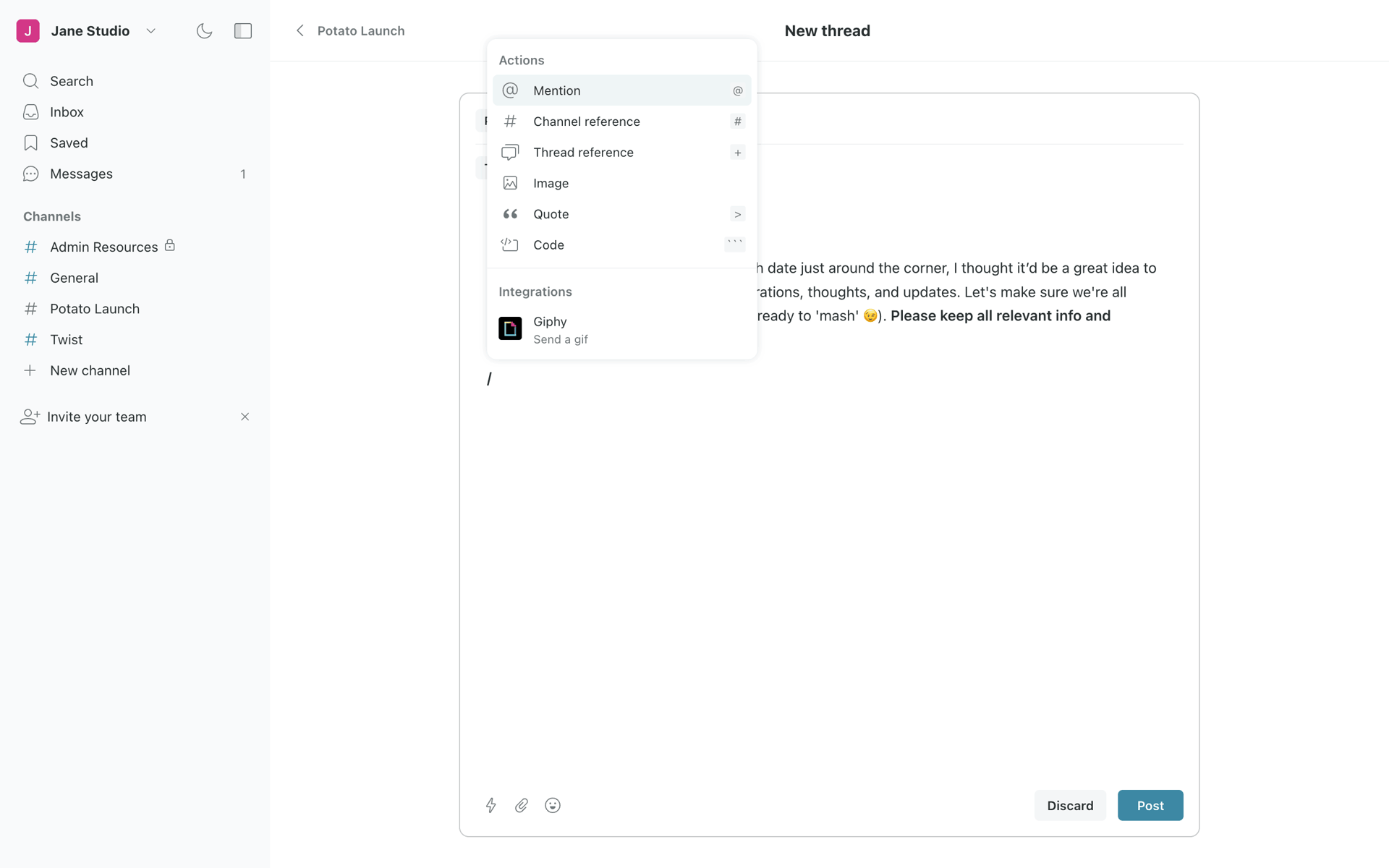Open the Twist channel
The height and width of the screenshot is (868, 1389).
135,340
